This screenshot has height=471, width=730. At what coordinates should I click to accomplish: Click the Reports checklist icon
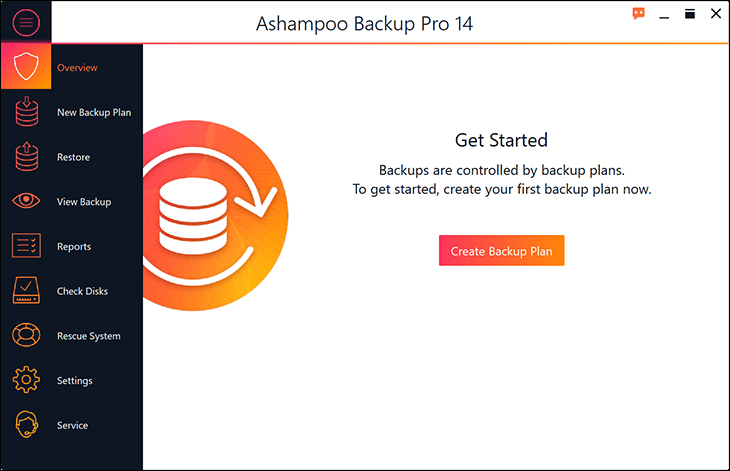pyautogui.click(x=26, y=246)
